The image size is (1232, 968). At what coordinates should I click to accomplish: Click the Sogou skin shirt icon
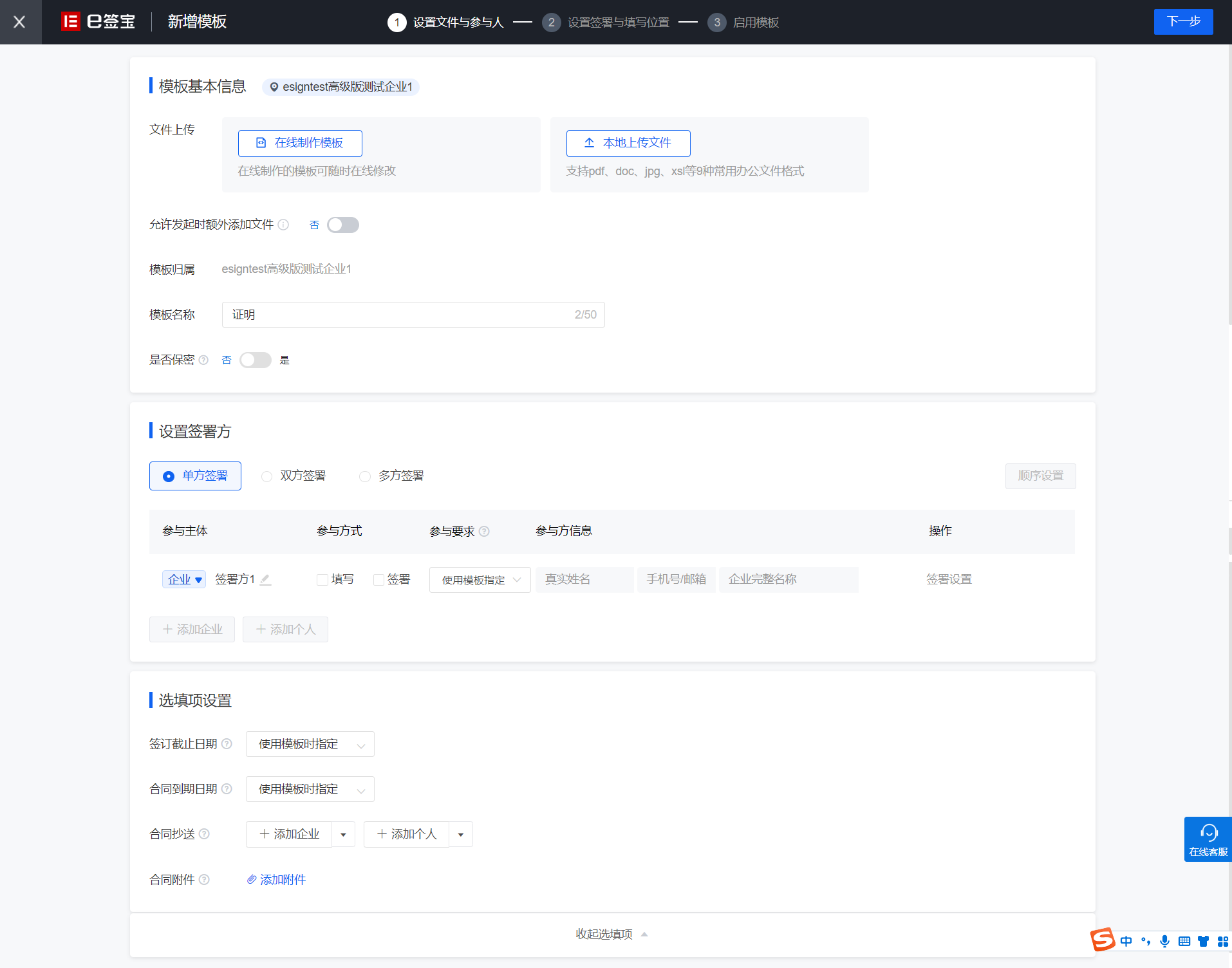[x=1203, y=941]
